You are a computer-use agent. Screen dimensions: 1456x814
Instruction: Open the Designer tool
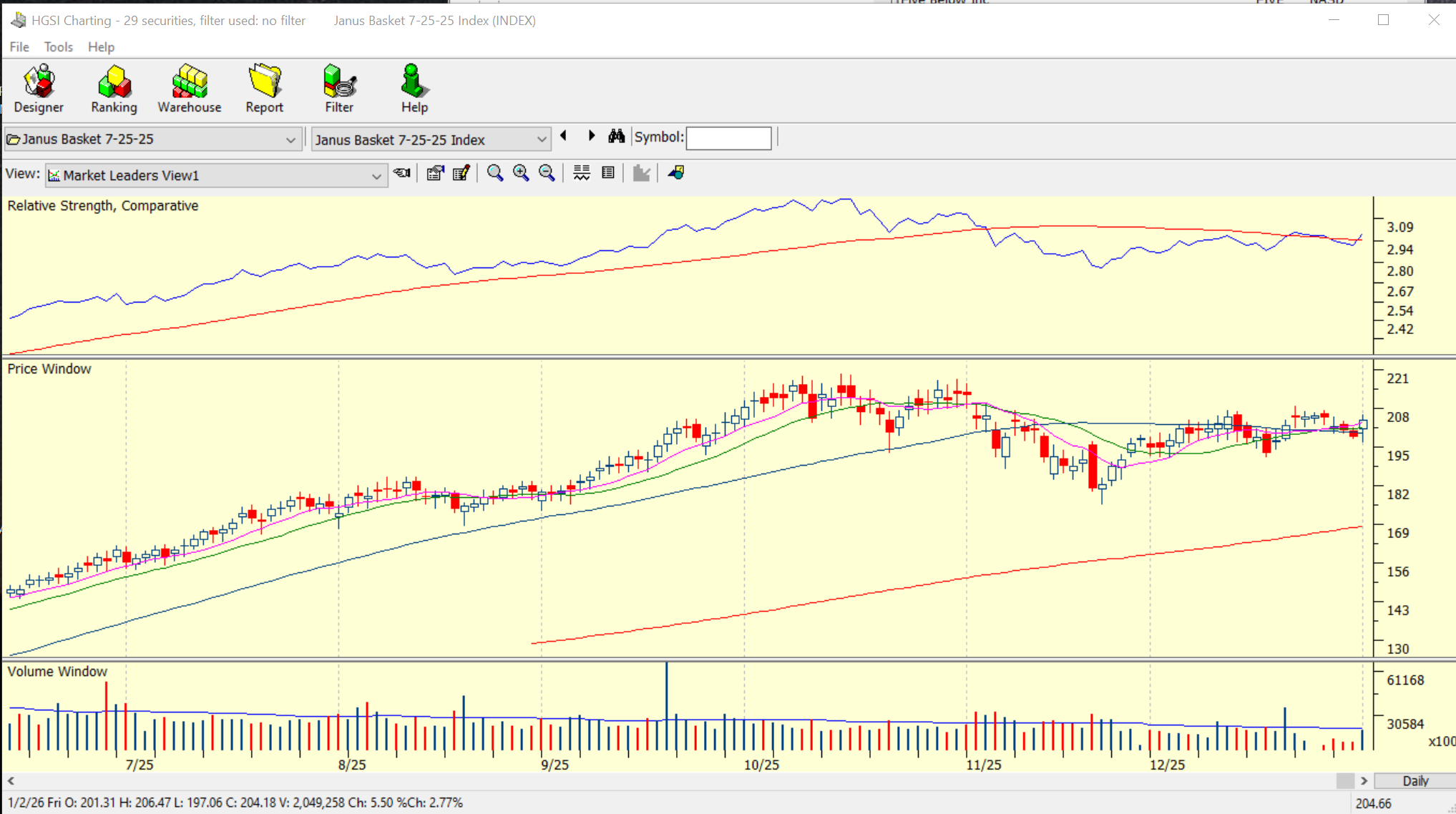(x=39, y=88)
